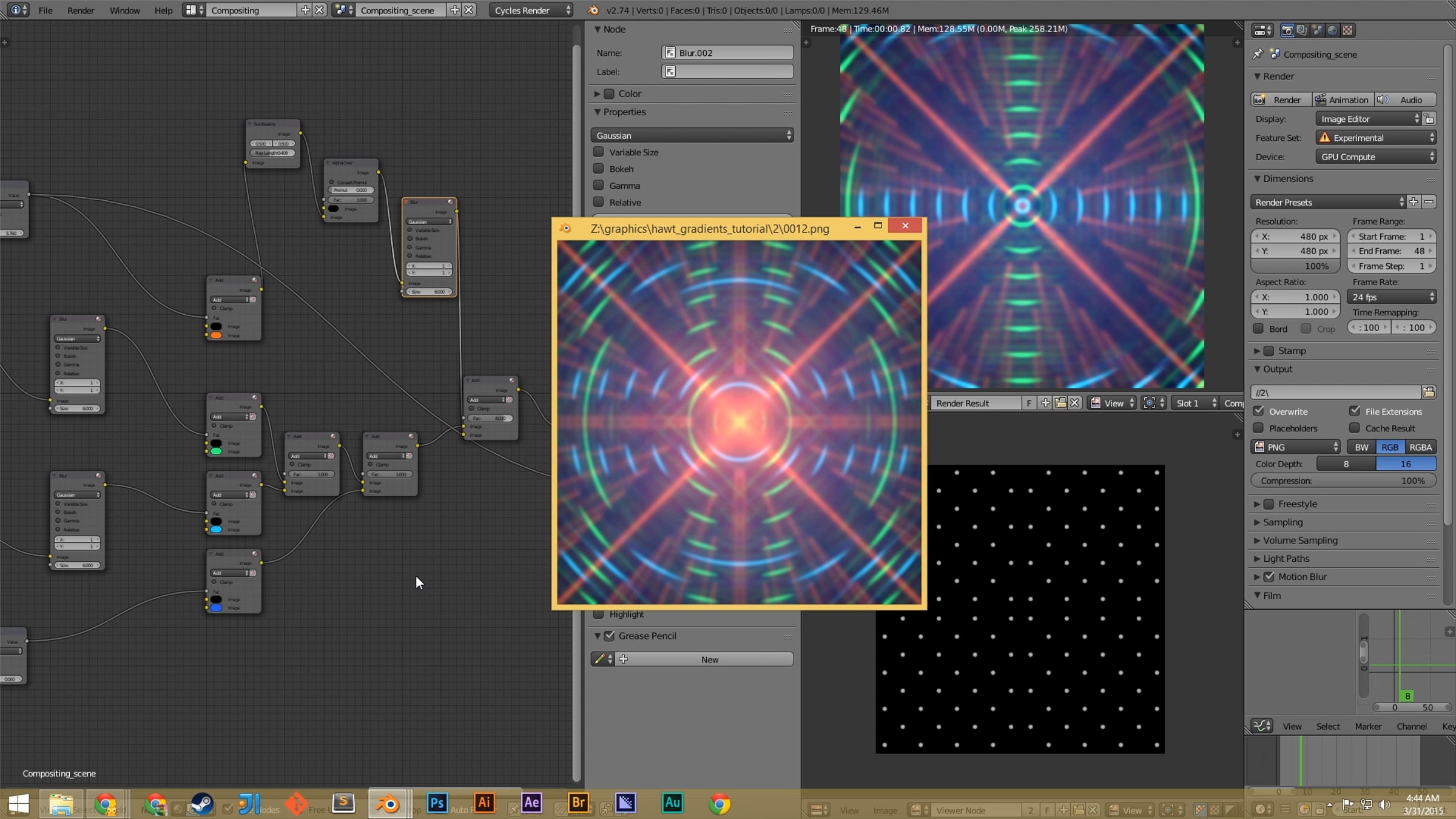The width and height of the screenshot is (1456, 819).
Task: Uncheck the Overwrite option
Action: pyautogui.click(x=1259, y=411)
